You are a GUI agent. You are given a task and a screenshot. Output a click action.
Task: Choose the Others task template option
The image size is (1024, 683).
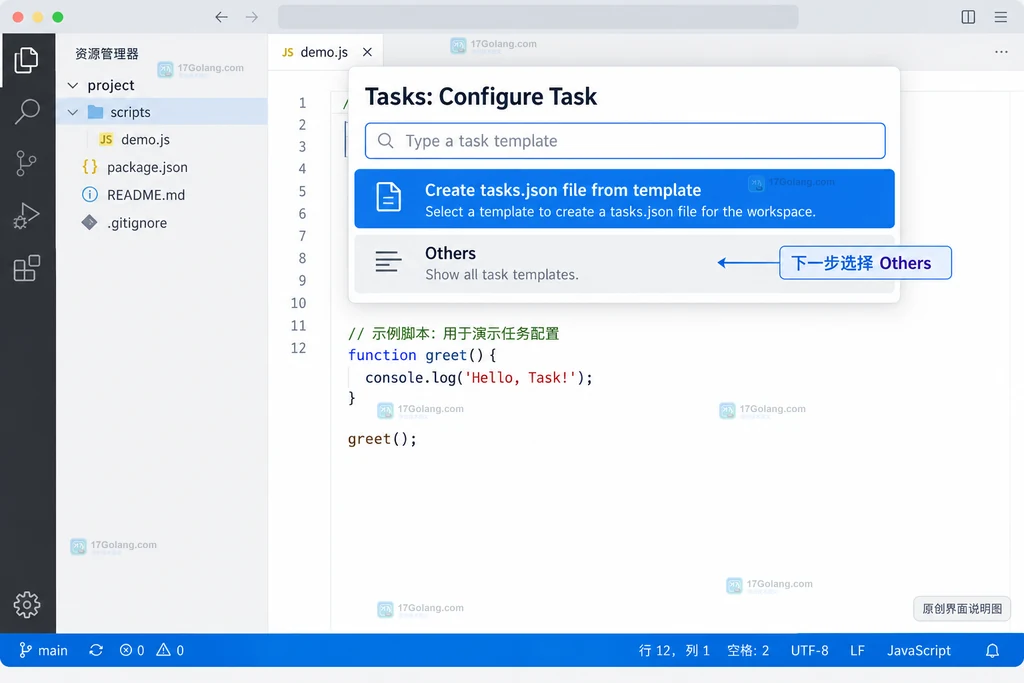pyautogui.click(x=624, y=263)
